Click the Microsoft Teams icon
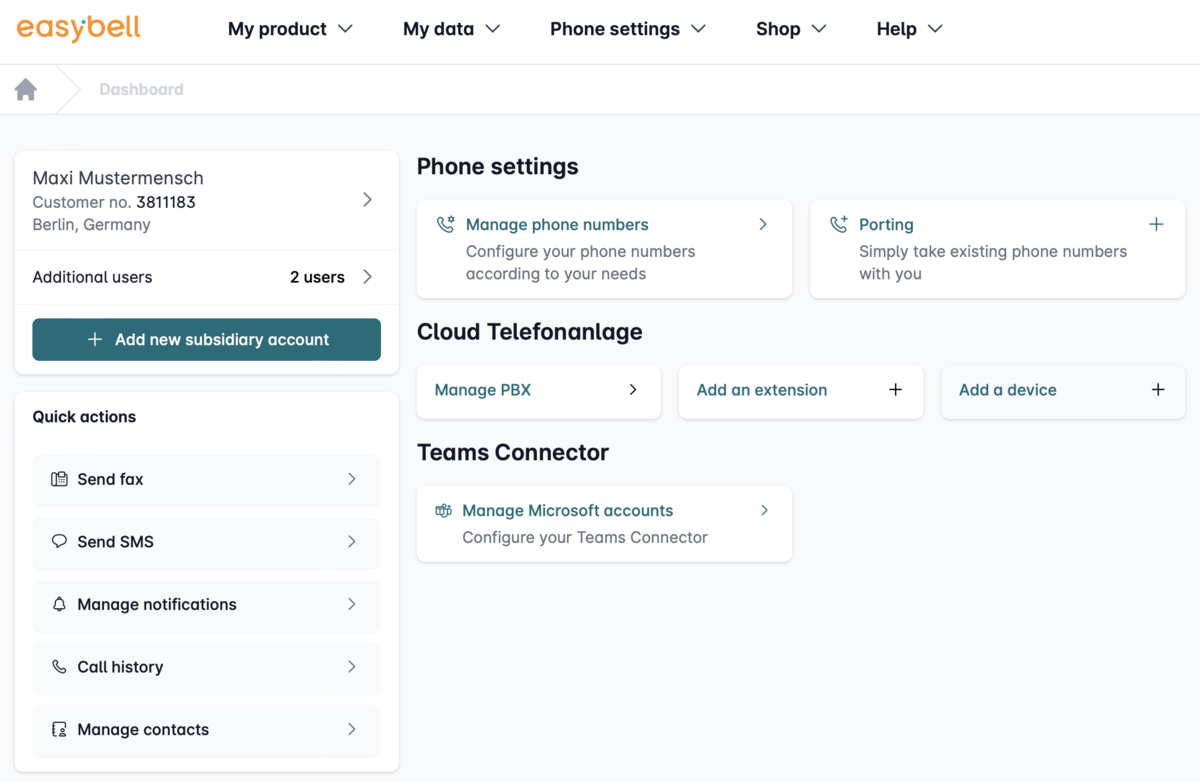Image resolution: width=1200 pixels, height=782 pixels. [443, 511]
